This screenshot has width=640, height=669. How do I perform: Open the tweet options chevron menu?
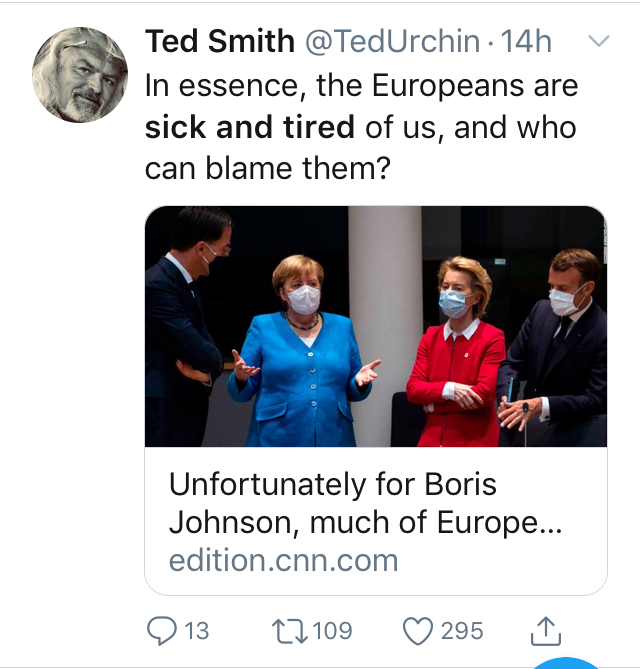pos(599,41)
